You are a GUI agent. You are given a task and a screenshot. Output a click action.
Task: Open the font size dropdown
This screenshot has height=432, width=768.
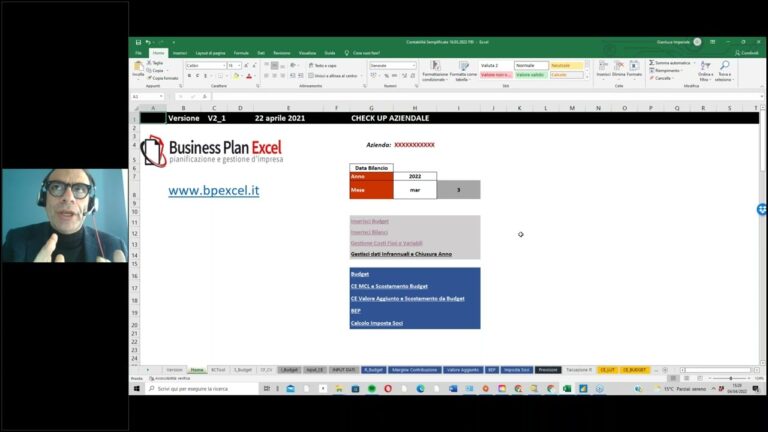(239, 66)
